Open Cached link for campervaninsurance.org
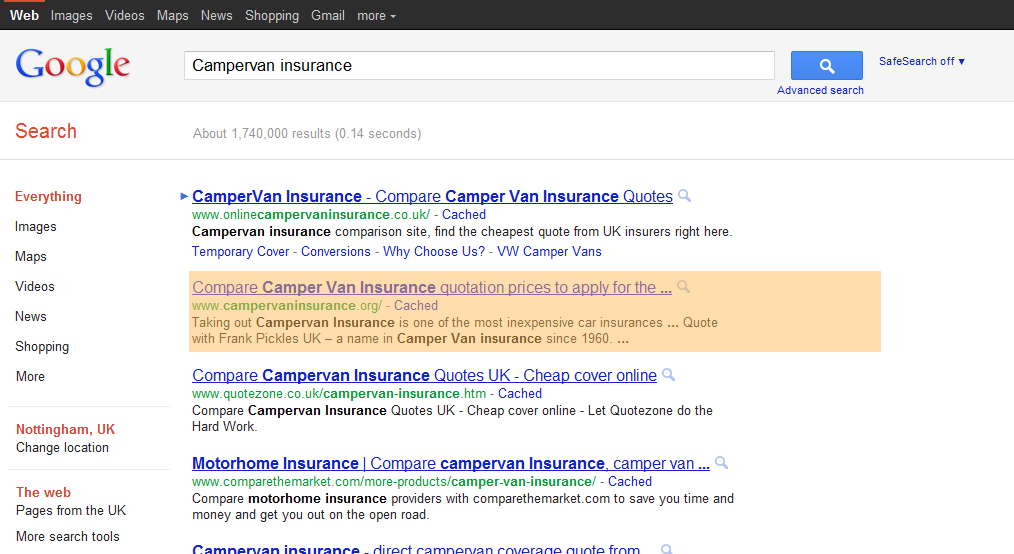Image resolution: width=1014 pixels, height=554 pixels. (x=416, y=306)
